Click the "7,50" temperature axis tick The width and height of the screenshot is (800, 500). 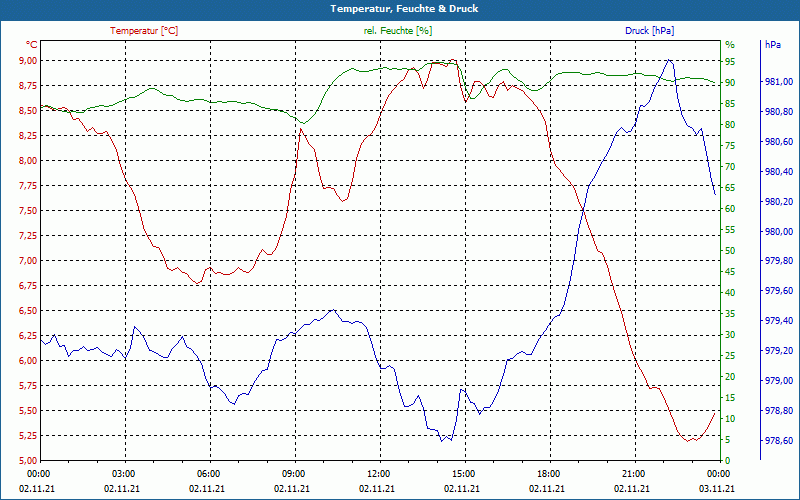point(29,211)
